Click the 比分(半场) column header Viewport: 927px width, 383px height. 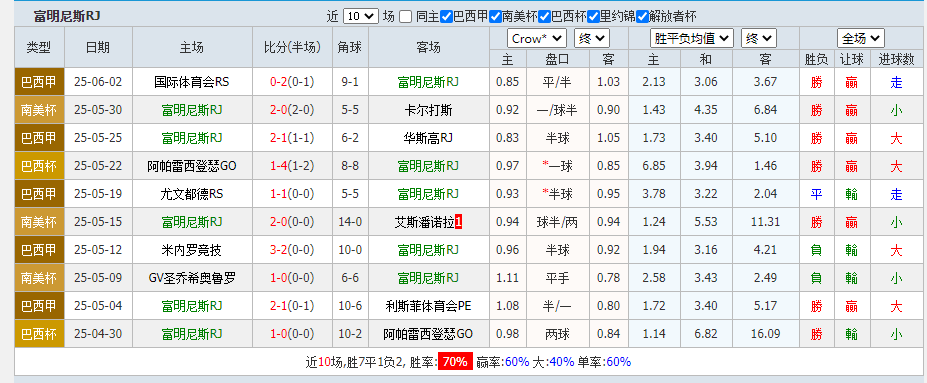pos(292,47)
